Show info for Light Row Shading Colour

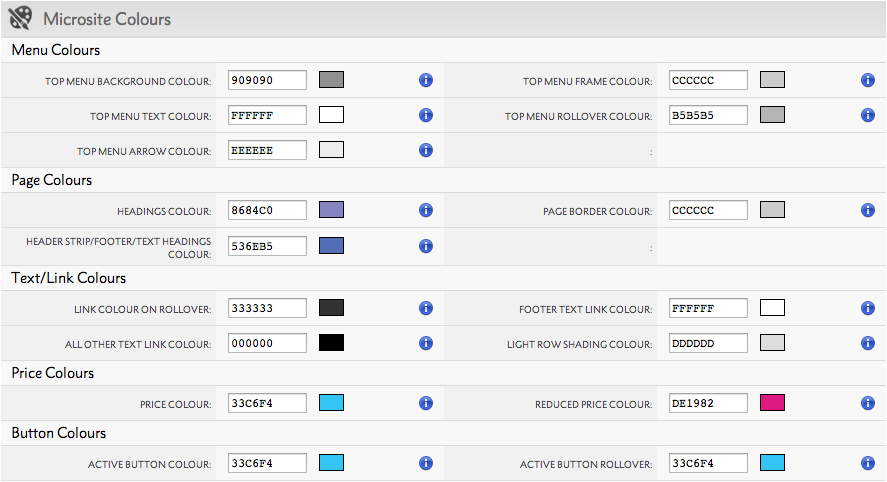pyautogui.click(x=867, y=343)
